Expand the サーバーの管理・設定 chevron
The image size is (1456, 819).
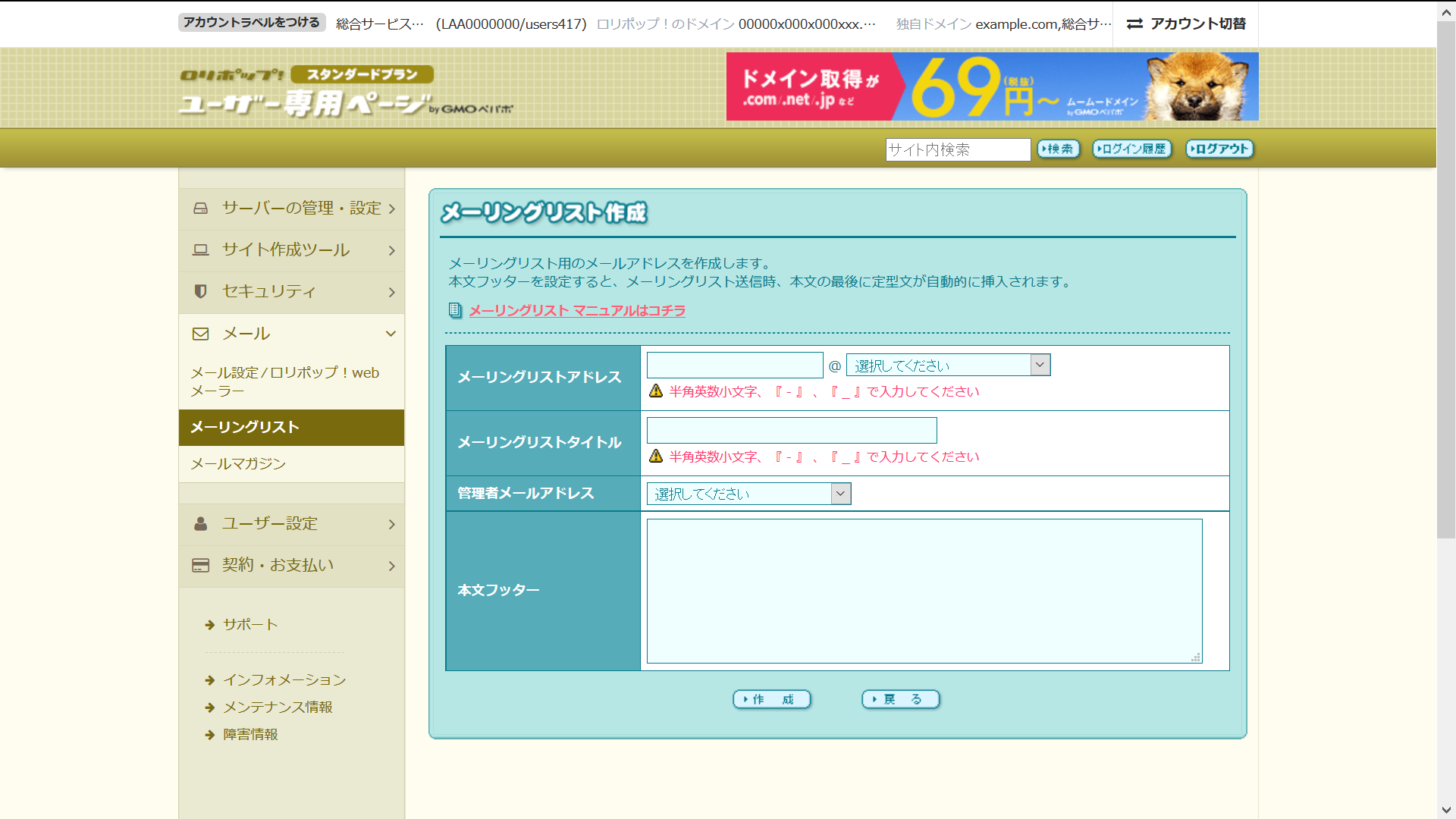pyautogui.click(x=391, y=209)
